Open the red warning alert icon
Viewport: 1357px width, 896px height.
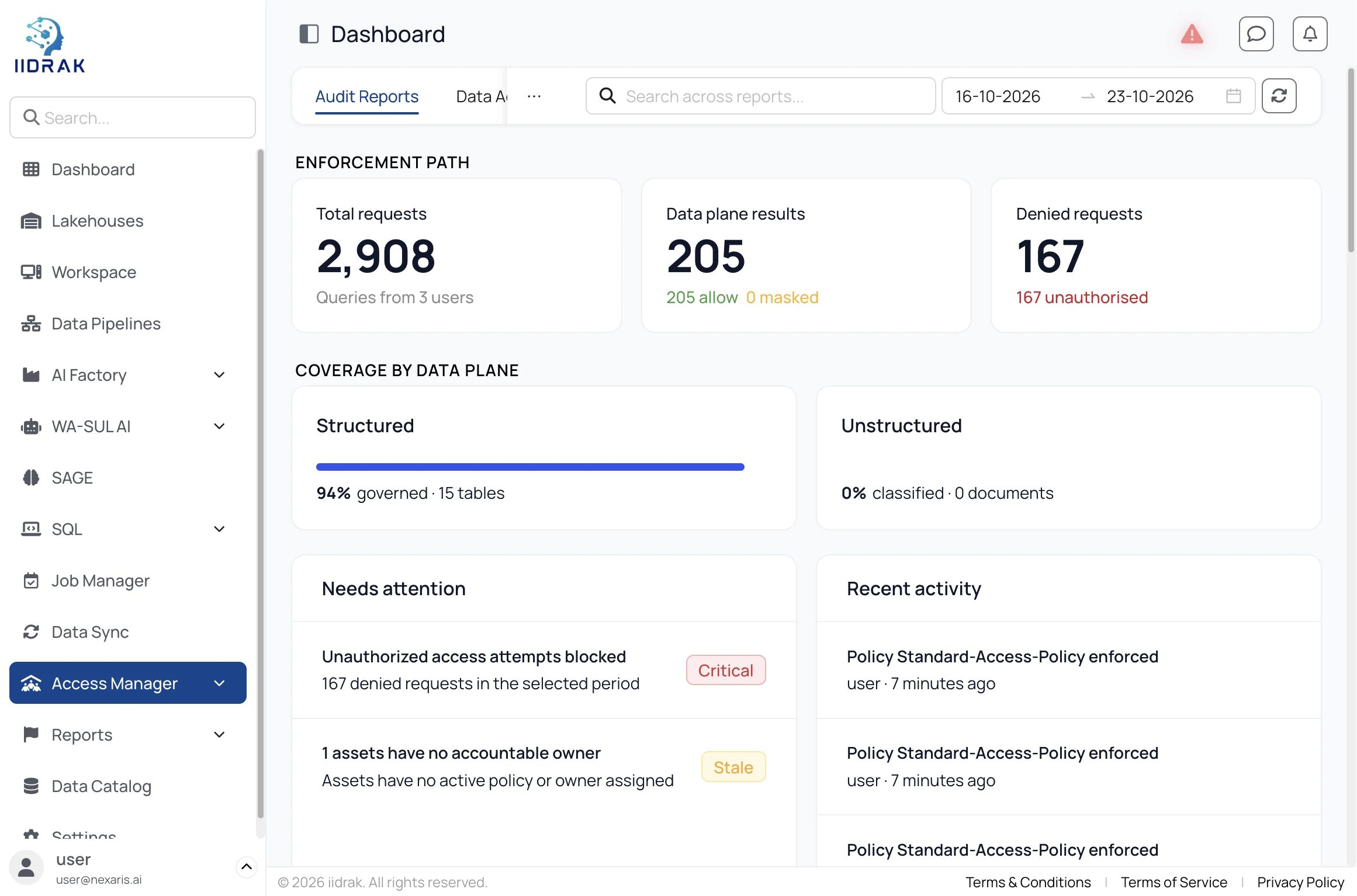(x=1192, y=34)
